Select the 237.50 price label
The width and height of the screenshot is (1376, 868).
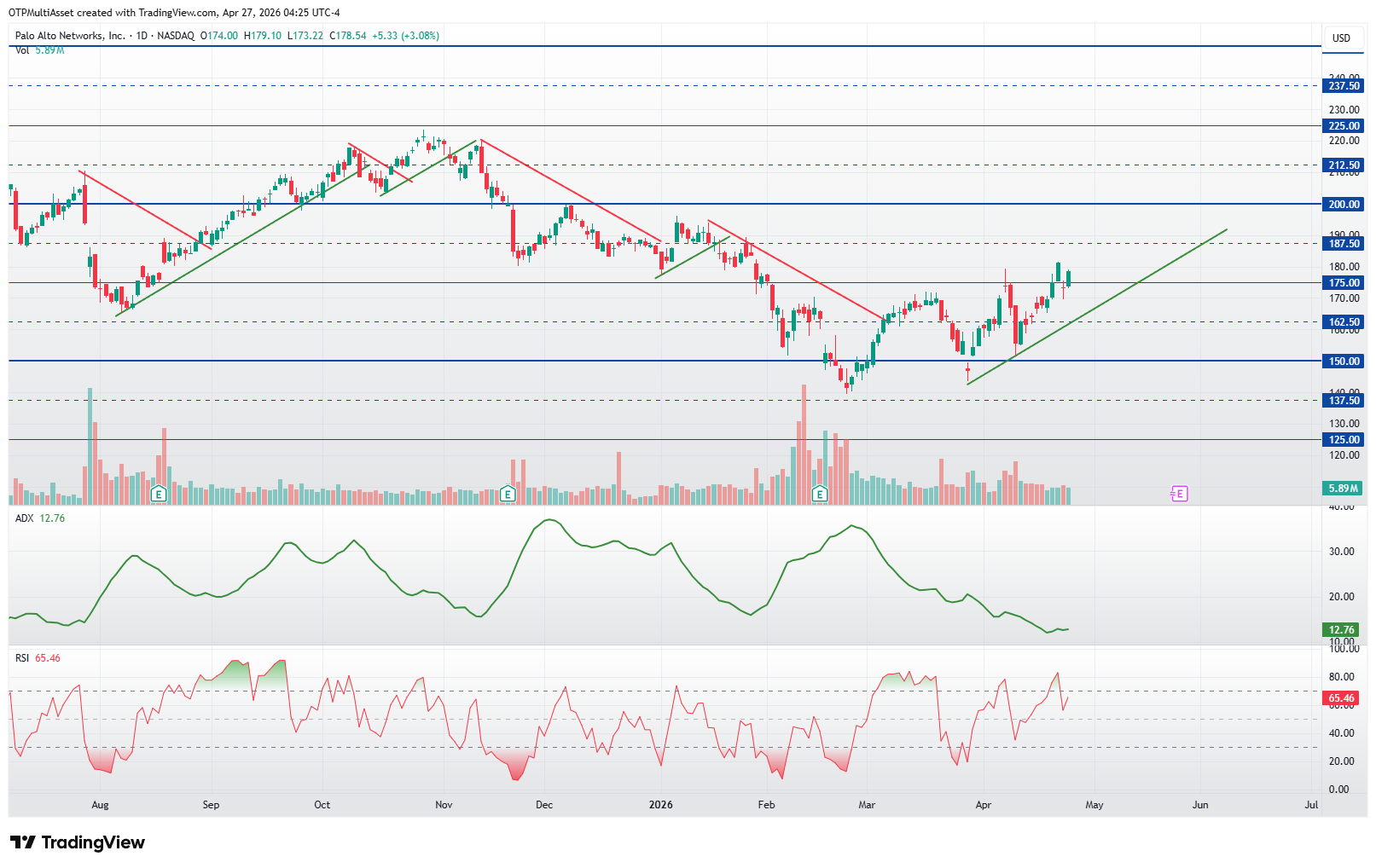1344,86
